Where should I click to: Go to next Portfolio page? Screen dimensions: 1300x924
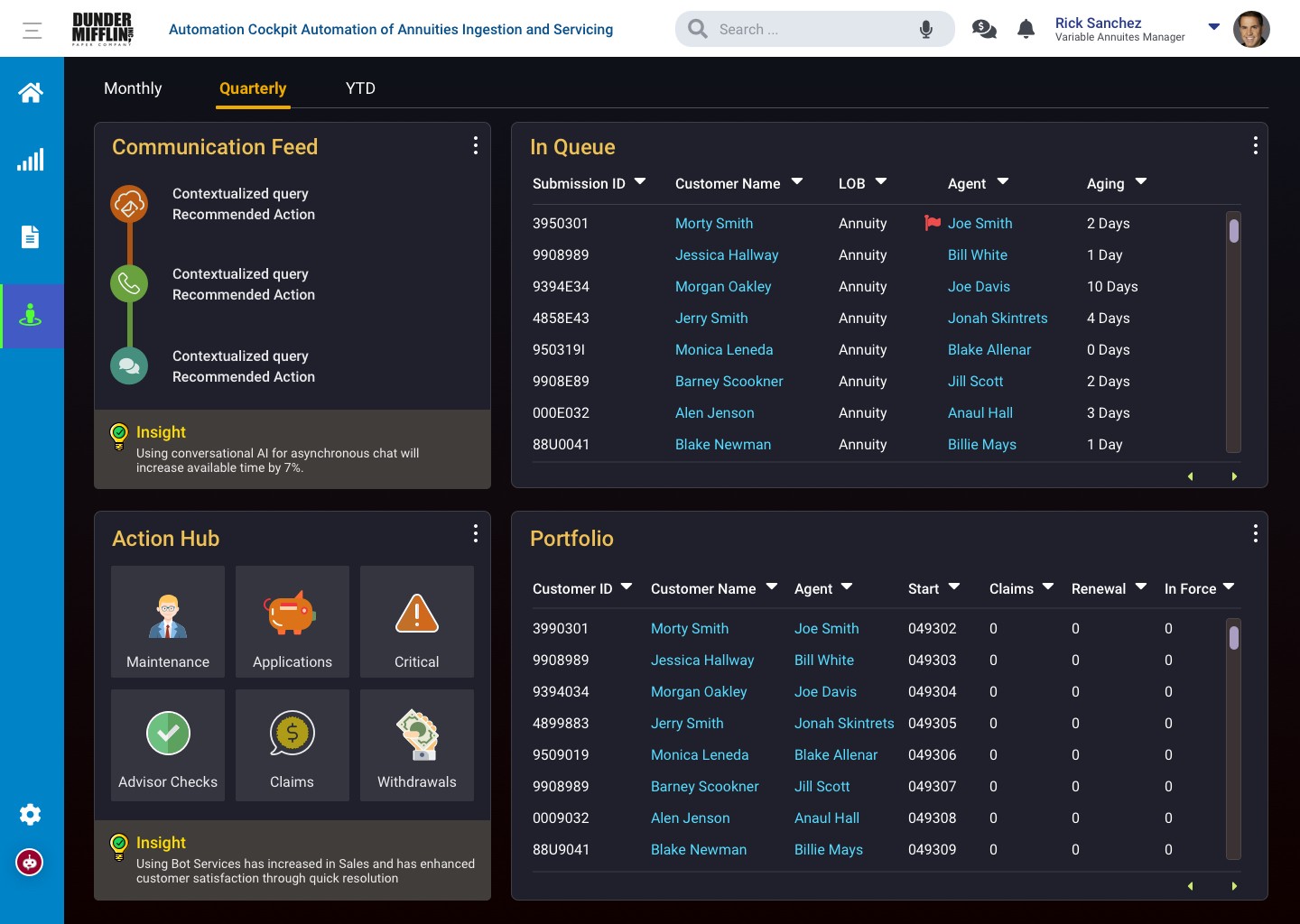tap(1234, 886)
